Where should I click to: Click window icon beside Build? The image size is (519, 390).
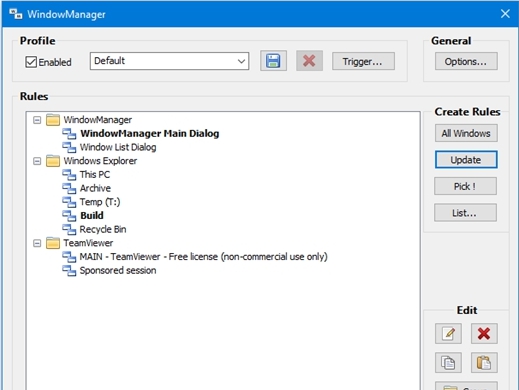click(x=69, y=216)
